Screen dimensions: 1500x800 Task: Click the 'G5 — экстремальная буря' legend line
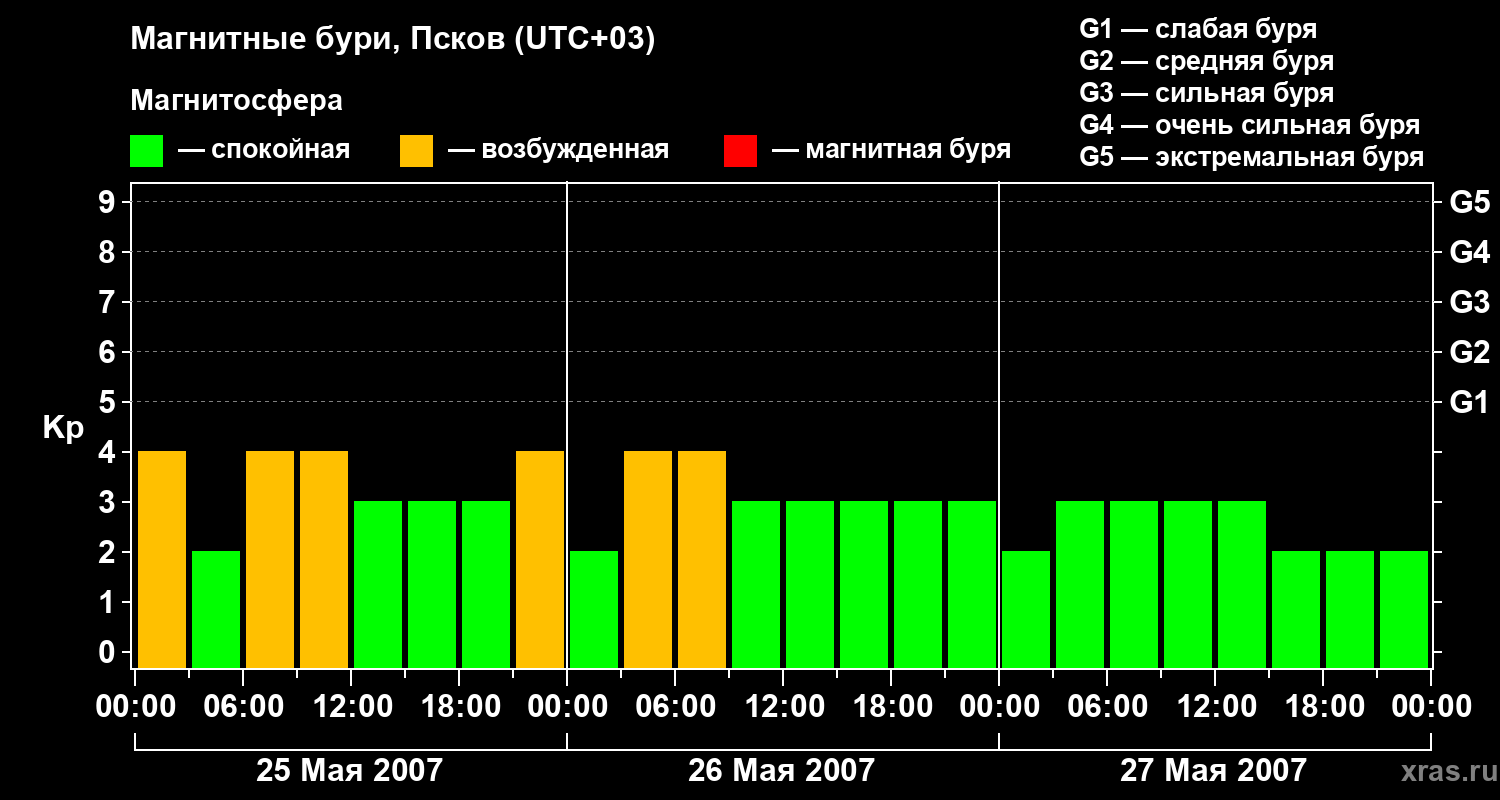[1251, 157]
